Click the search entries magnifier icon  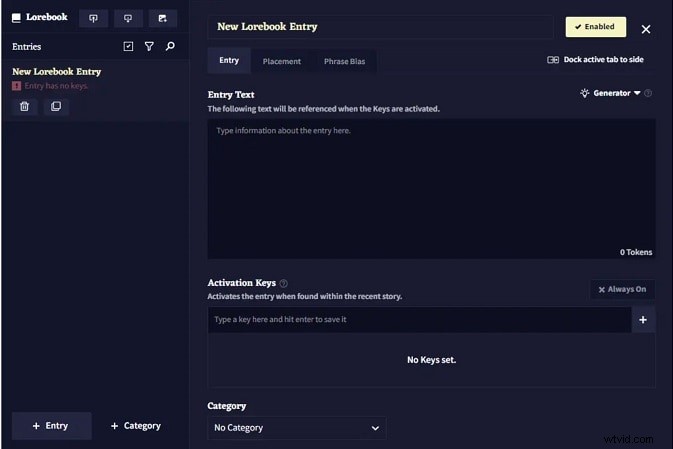(x=170, y=46)
